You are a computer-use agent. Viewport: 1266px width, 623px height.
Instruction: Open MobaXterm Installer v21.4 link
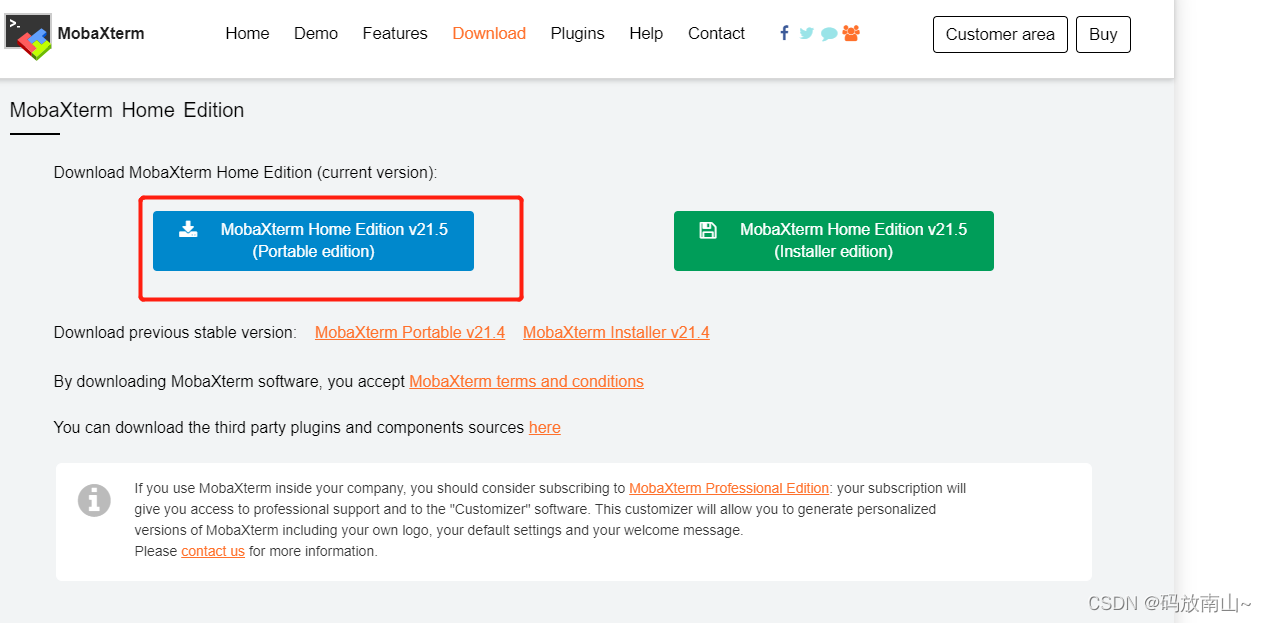616,332
